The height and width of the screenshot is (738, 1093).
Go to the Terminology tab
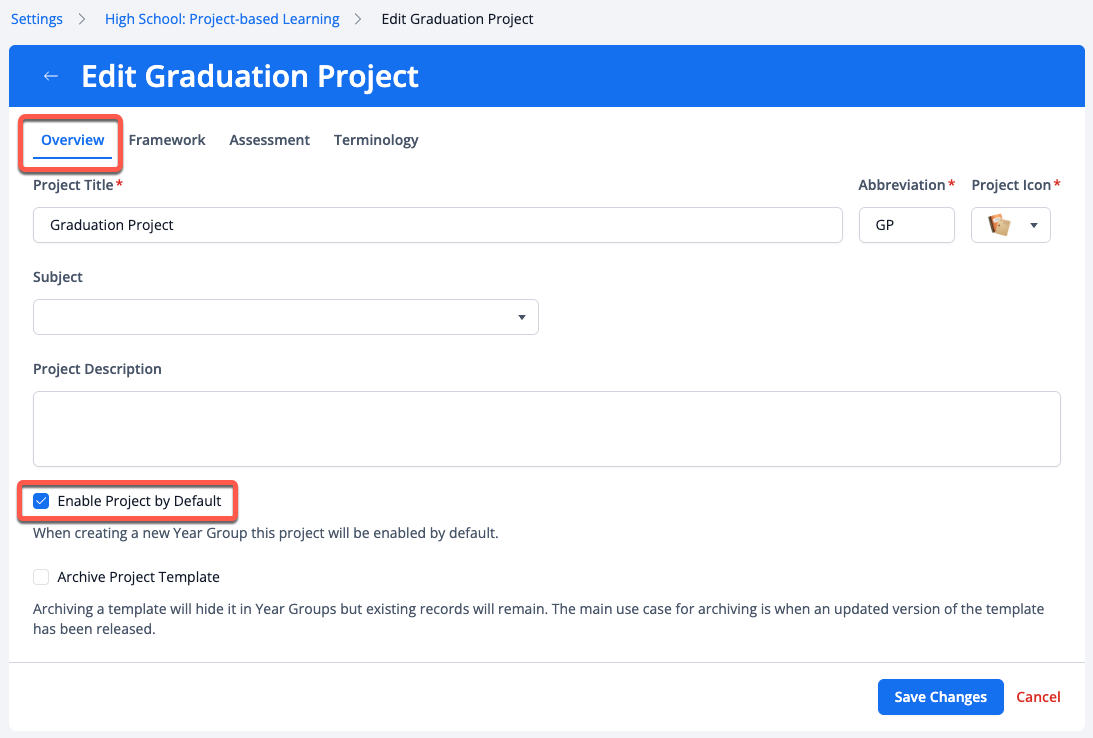(x=376, y=140)
